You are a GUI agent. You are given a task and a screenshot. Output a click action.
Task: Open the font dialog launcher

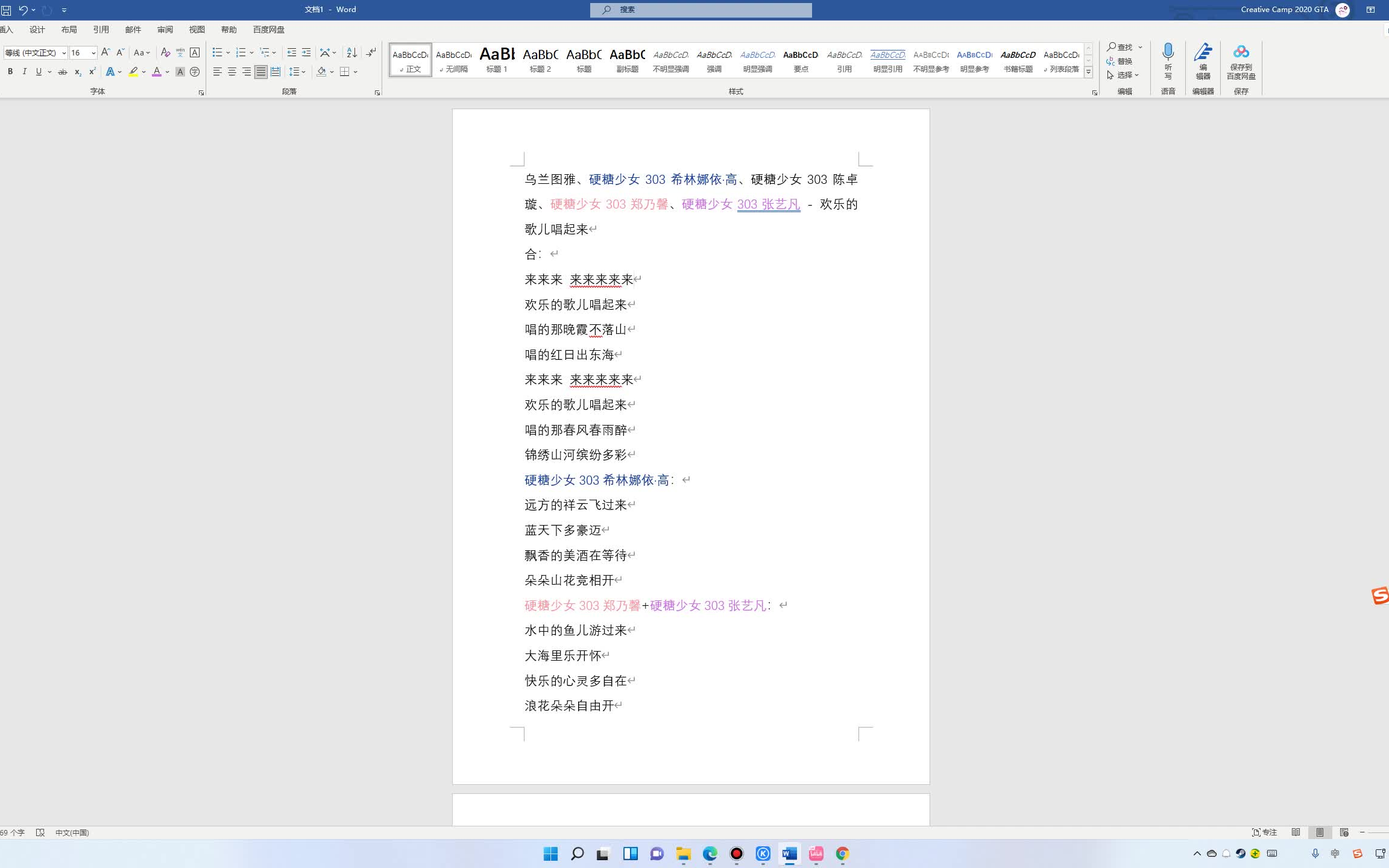[201, 92]
